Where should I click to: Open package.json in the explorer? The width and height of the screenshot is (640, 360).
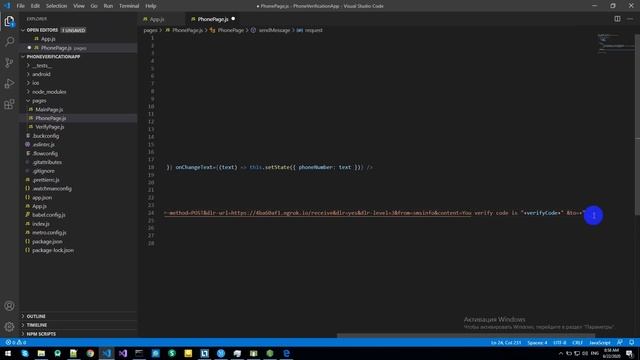(47, 242)
